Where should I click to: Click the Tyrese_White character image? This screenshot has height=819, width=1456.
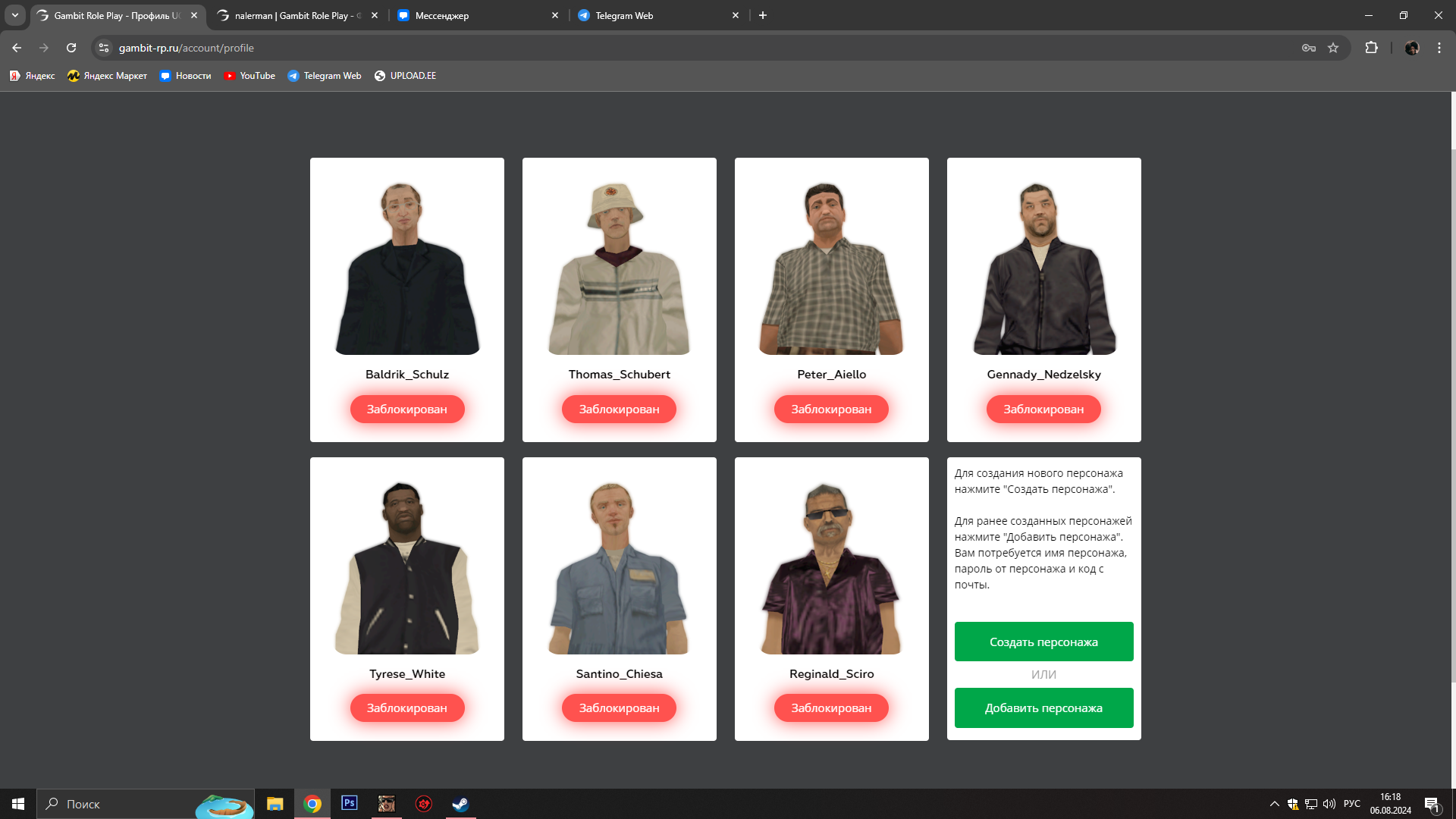(407, 567)
